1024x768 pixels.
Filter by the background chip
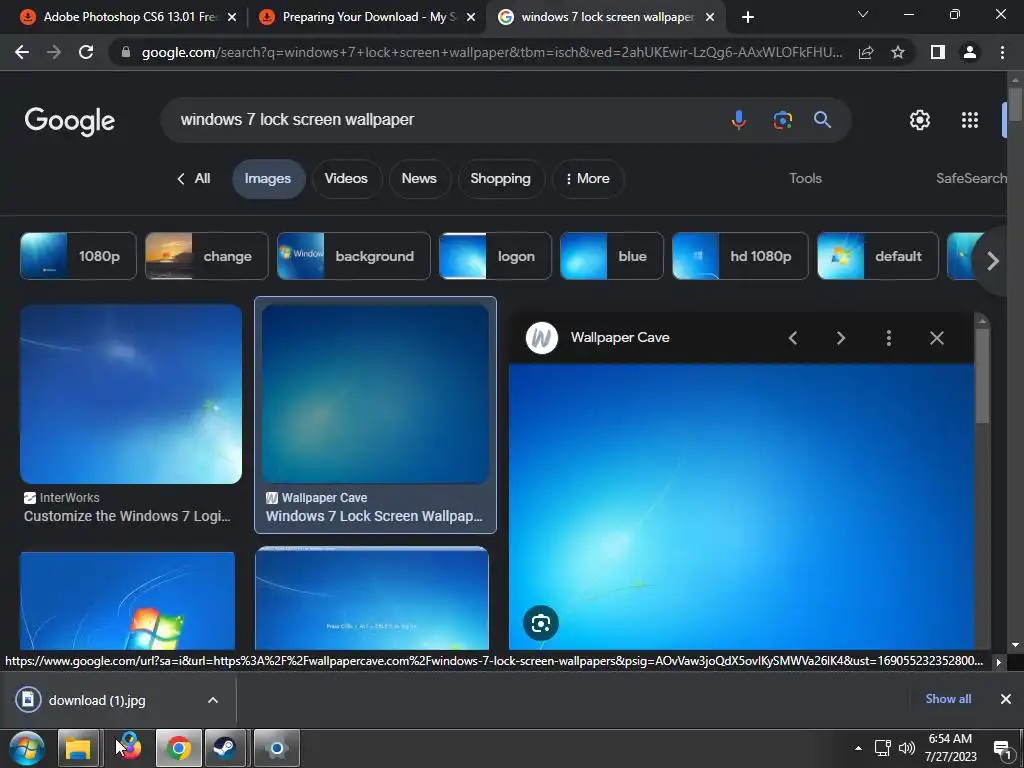click(354, 256)
